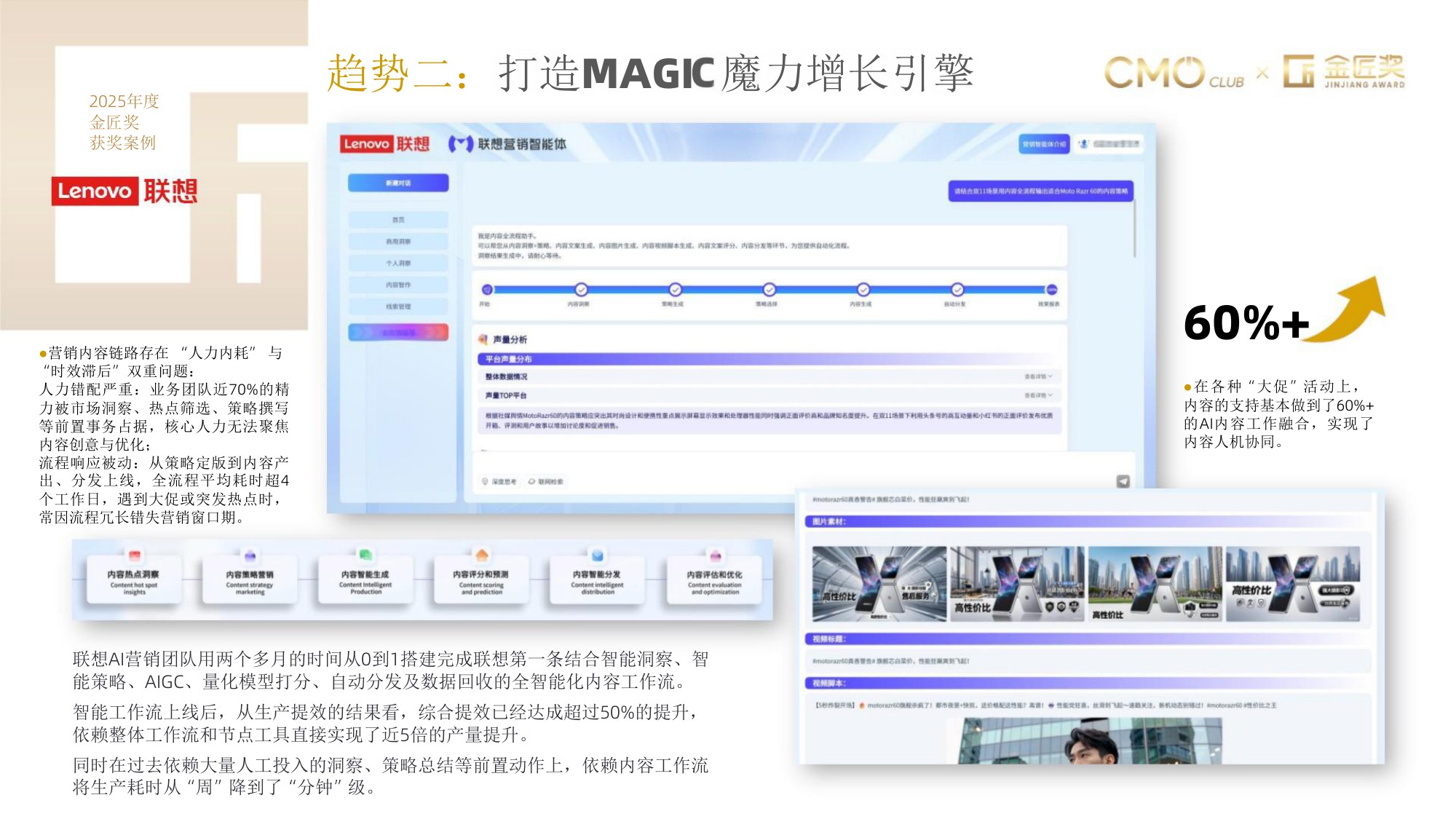Click the send message paper-plane icon
Image resolution: width=1456 pixels, height=819 pixels.
tap(1123, 480)
